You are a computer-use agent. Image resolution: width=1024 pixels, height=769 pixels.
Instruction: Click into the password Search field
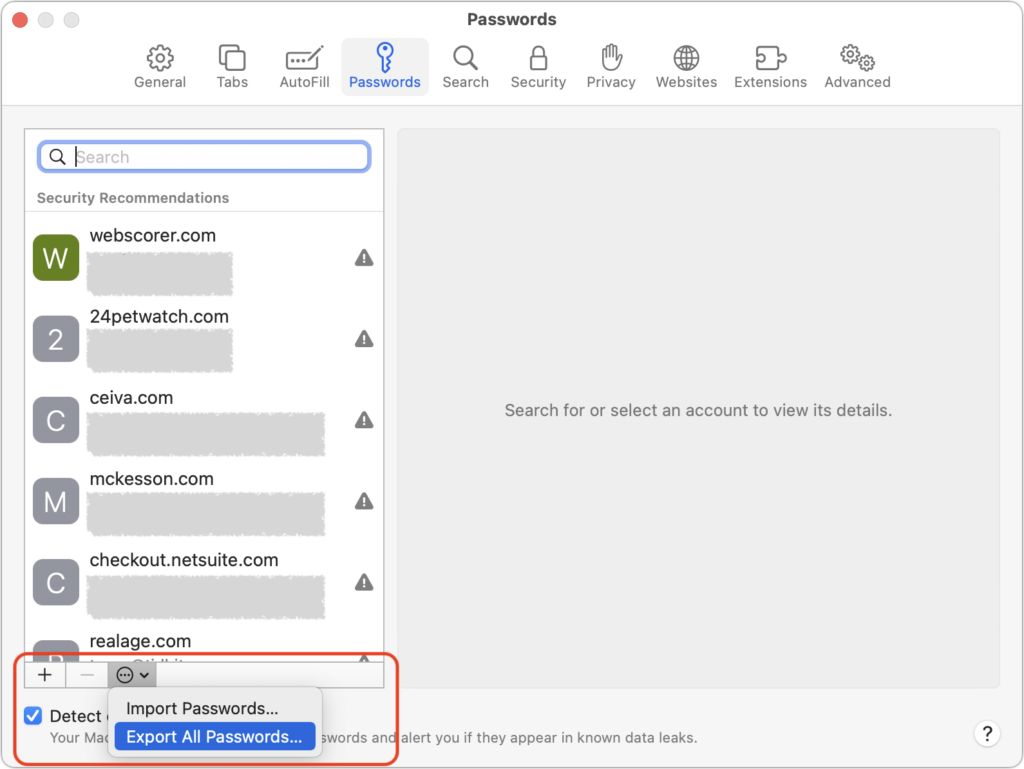coord(215,157)
